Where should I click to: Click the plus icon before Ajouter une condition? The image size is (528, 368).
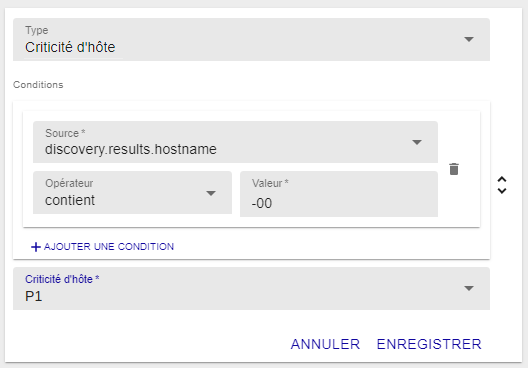click(36, 247)
